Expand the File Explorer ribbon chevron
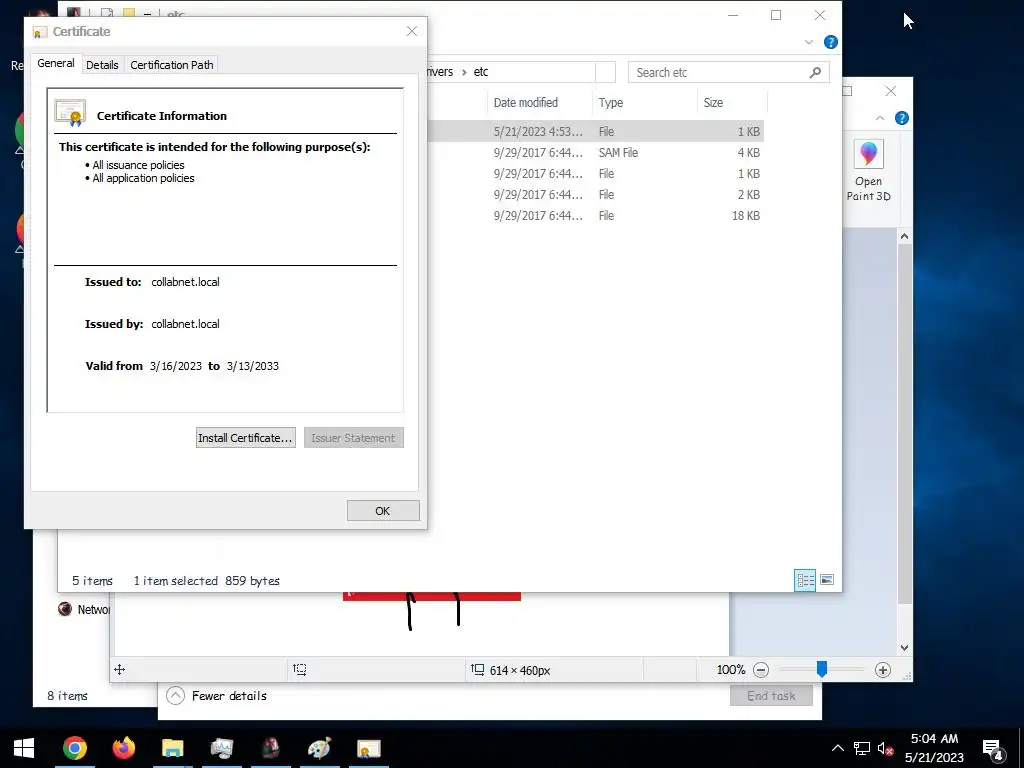The width and height of the screenshot is (1024, 768). point(809,42)
